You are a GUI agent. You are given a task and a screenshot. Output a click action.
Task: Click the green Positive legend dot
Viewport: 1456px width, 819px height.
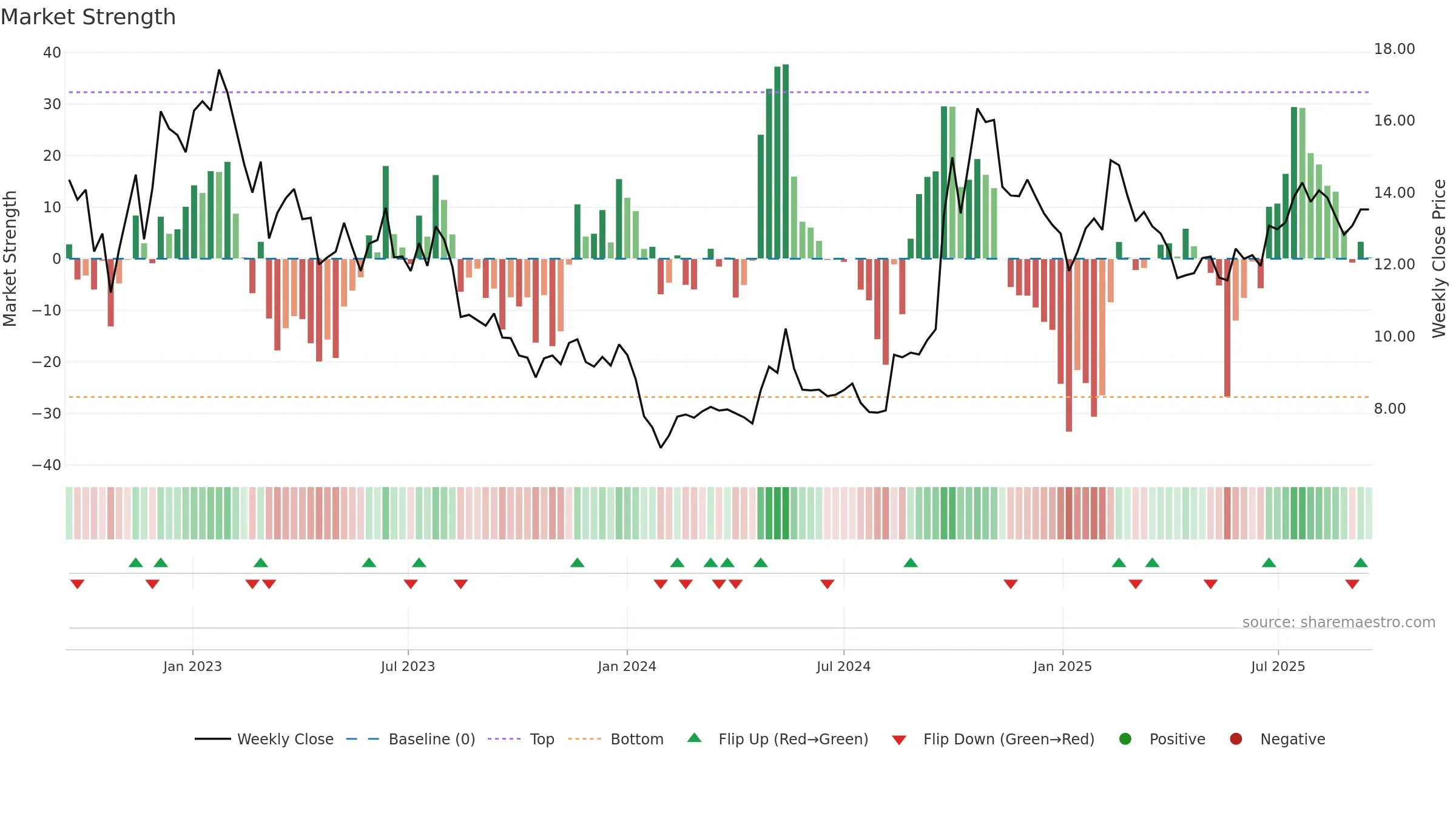1125,739
